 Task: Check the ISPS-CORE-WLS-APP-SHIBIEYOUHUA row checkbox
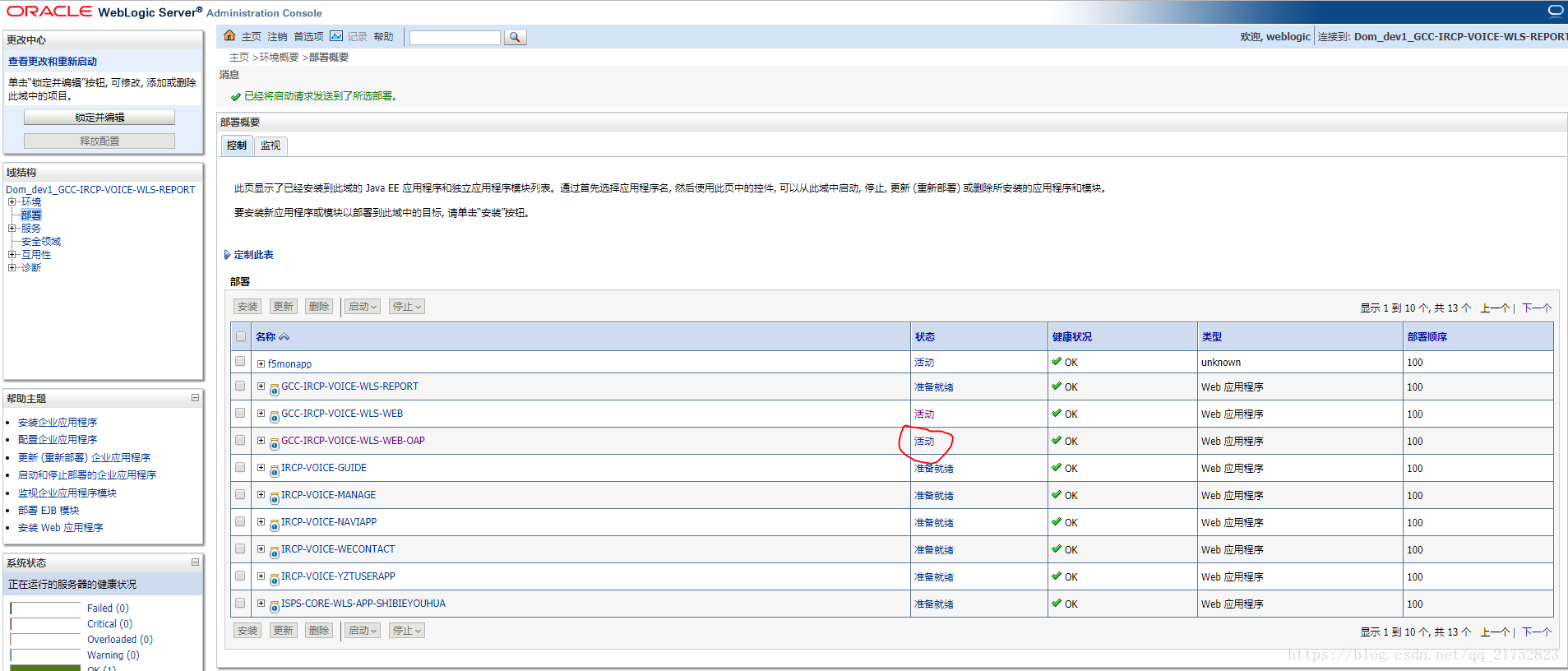tap(240, 603)
